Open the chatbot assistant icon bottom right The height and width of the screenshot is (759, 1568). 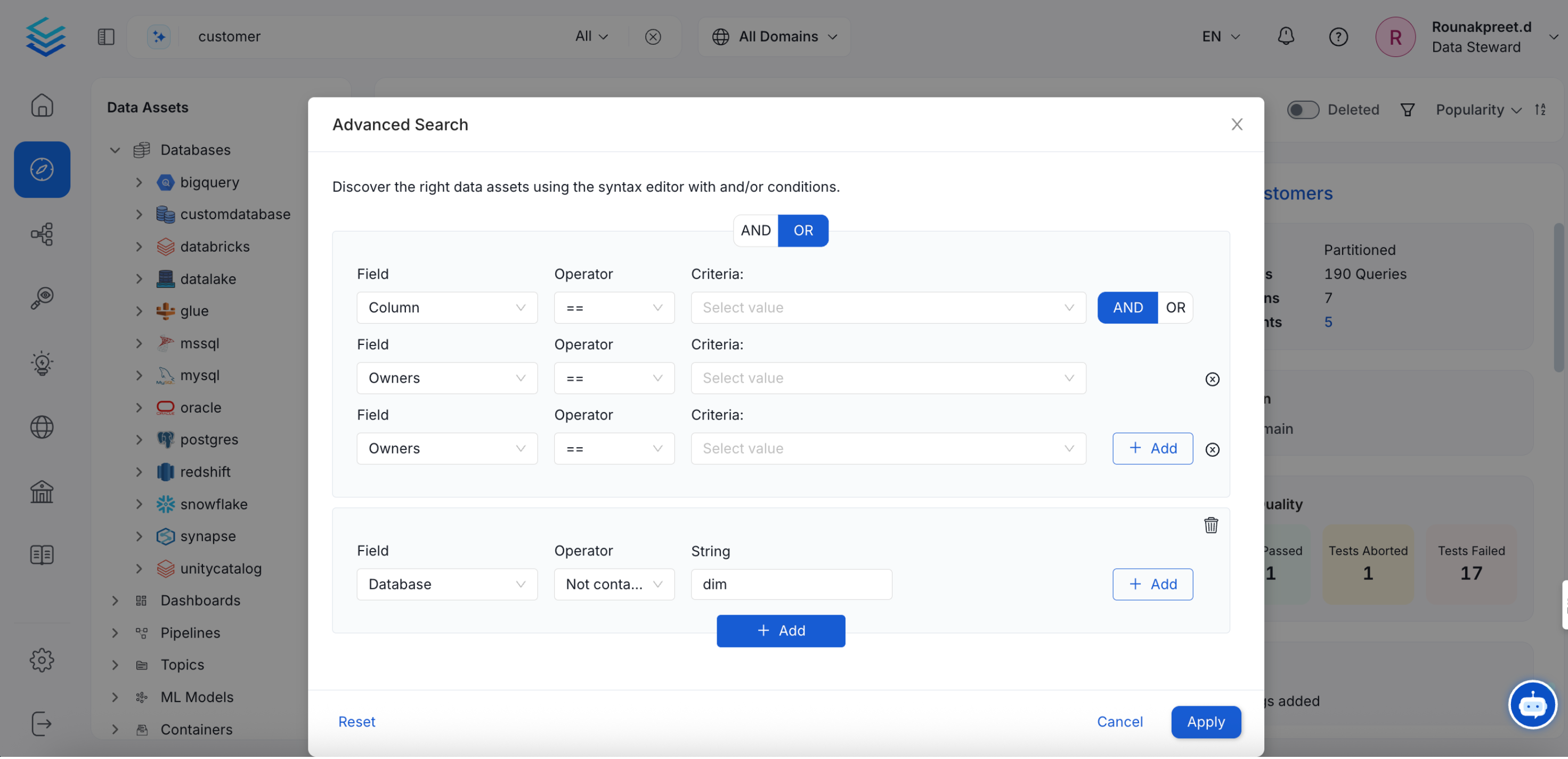1533,705
